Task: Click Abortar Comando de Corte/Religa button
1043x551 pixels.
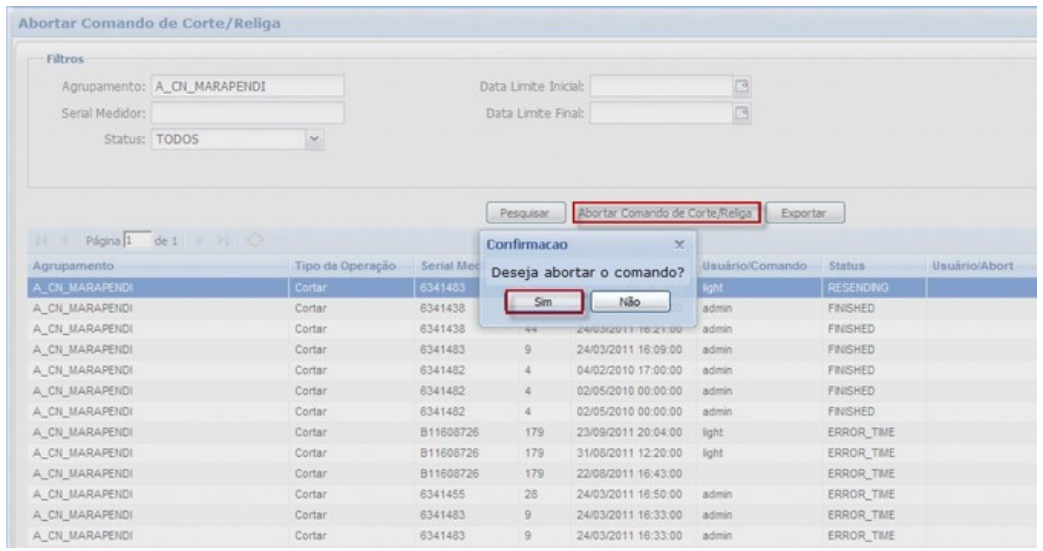Action: point(666,212)
